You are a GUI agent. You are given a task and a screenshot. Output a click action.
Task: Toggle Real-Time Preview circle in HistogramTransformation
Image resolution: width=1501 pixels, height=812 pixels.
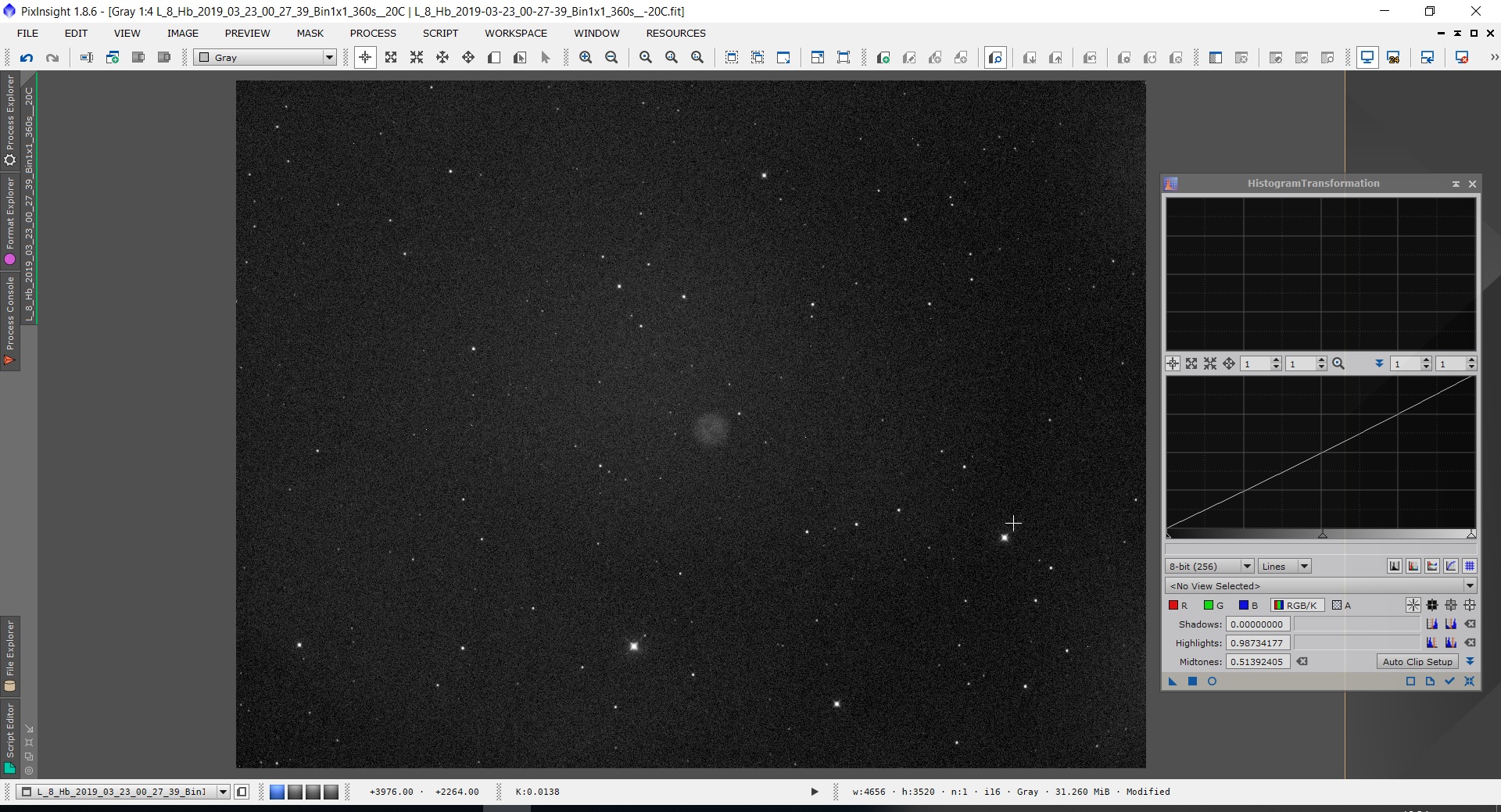(x=1212, y=681)
